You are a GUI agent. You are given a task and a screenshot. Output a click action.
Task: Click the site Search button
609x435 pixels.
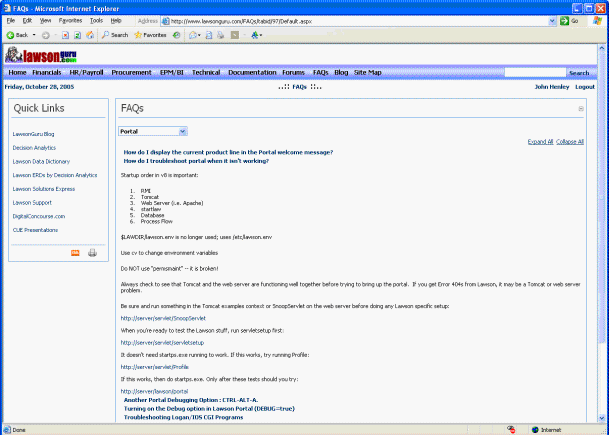click(579, 73)
